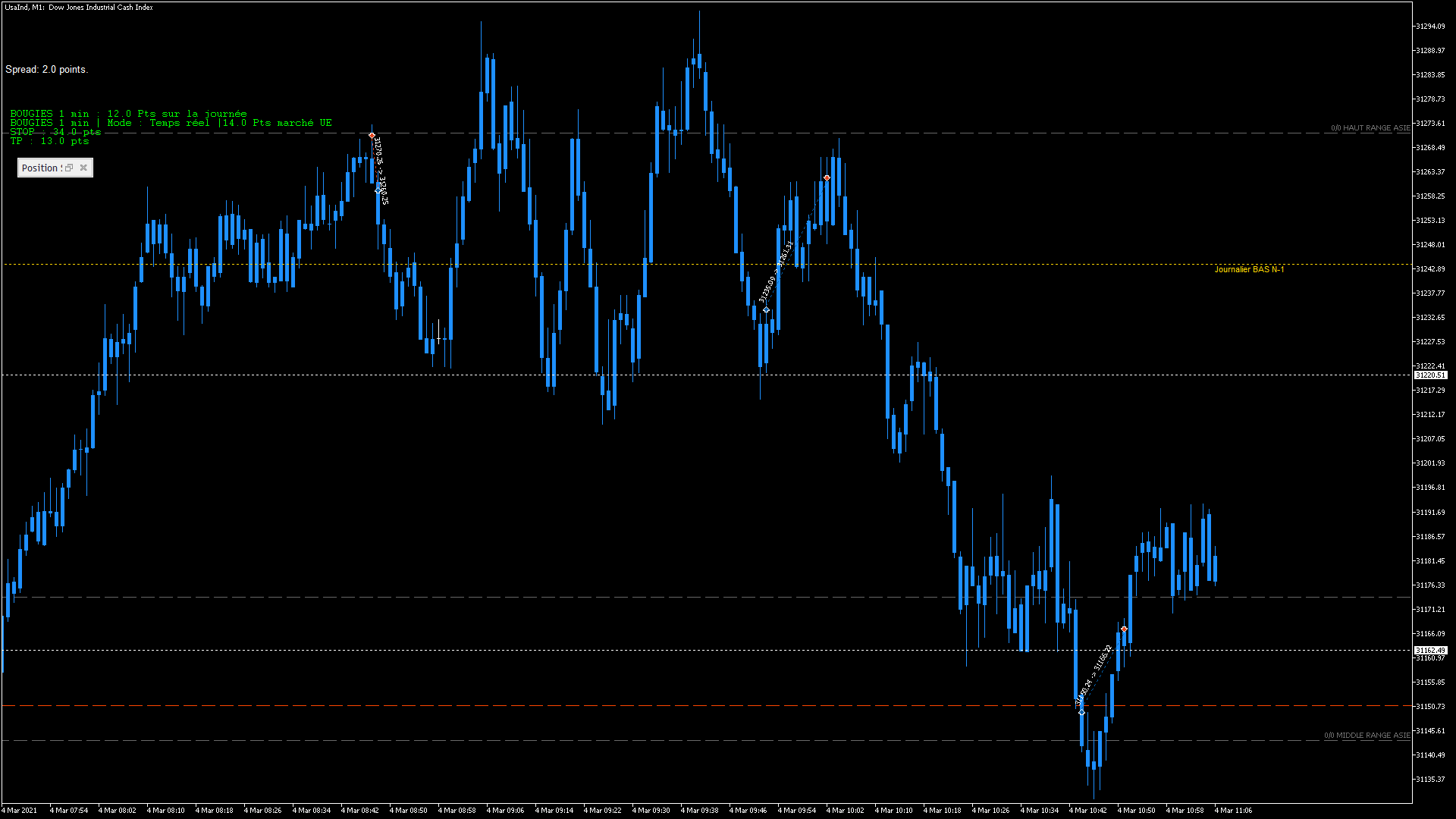Click the 31220.51 price tag on axis
The image size is (1456, 819).
(1430, 375)
